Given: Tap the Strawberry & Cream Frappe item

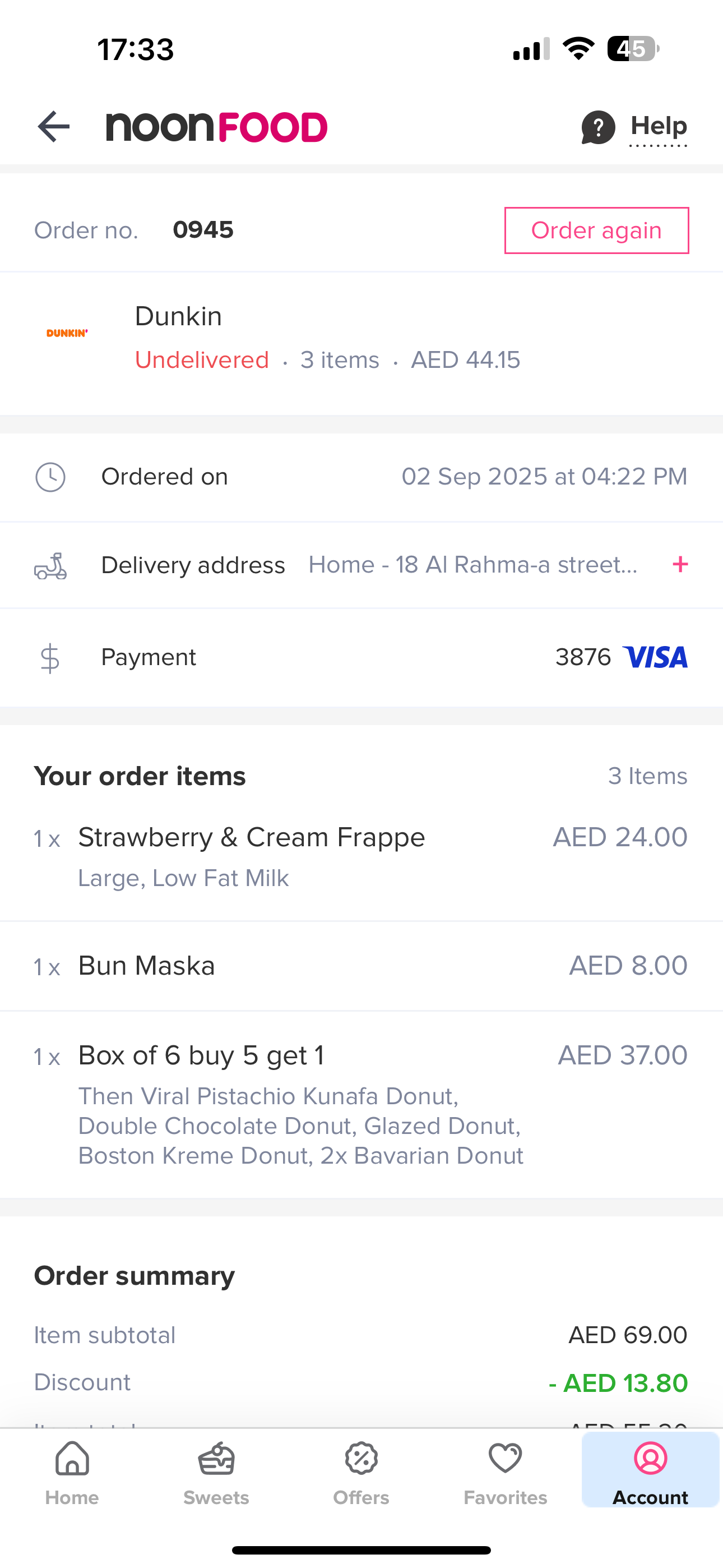Looking at the screenshot, I should pos(251,838).
